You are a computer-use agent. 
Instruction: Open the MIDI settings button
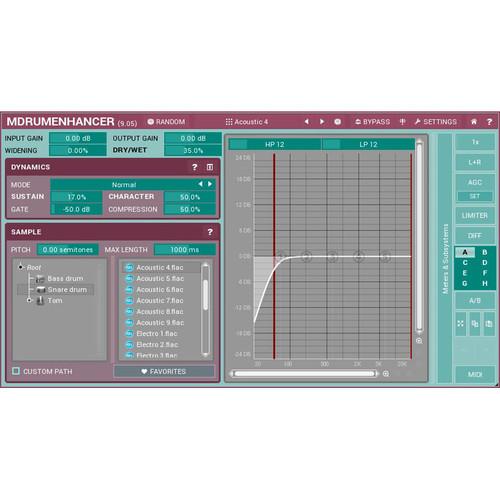(x=475, y=374)
